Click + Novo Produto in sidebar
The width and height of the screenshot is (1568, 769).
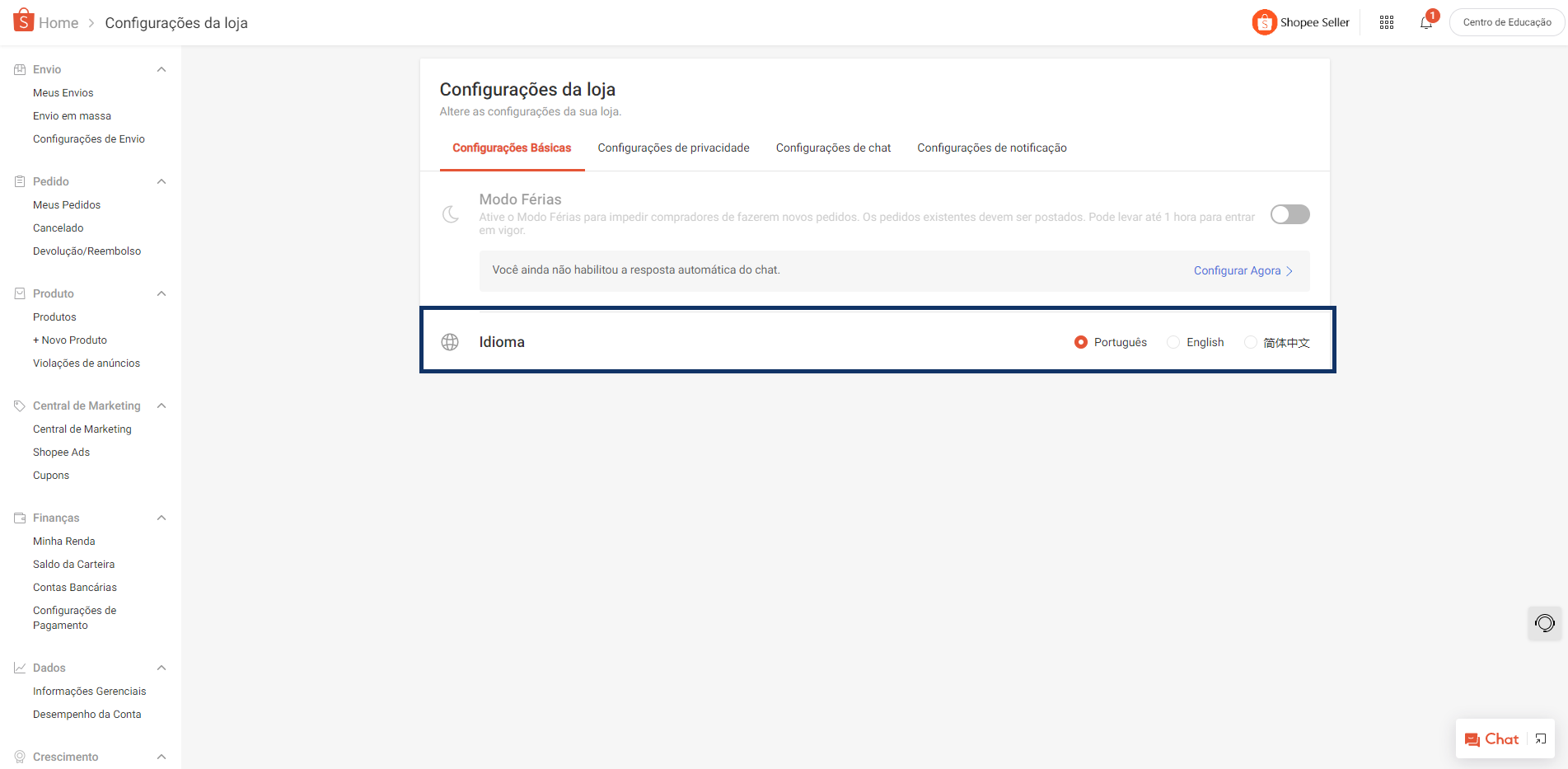tap(70, 340)
